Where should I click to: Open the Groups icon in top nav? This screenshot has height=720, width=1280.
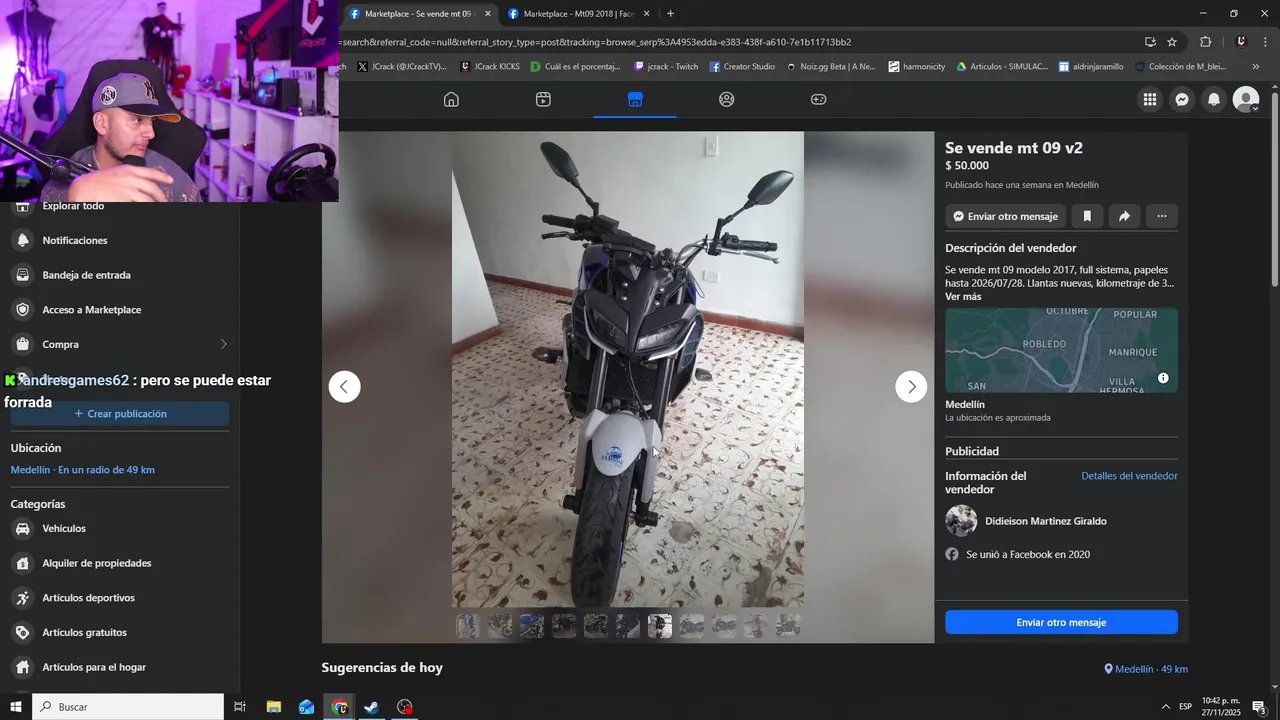click(x=727, y=99)
